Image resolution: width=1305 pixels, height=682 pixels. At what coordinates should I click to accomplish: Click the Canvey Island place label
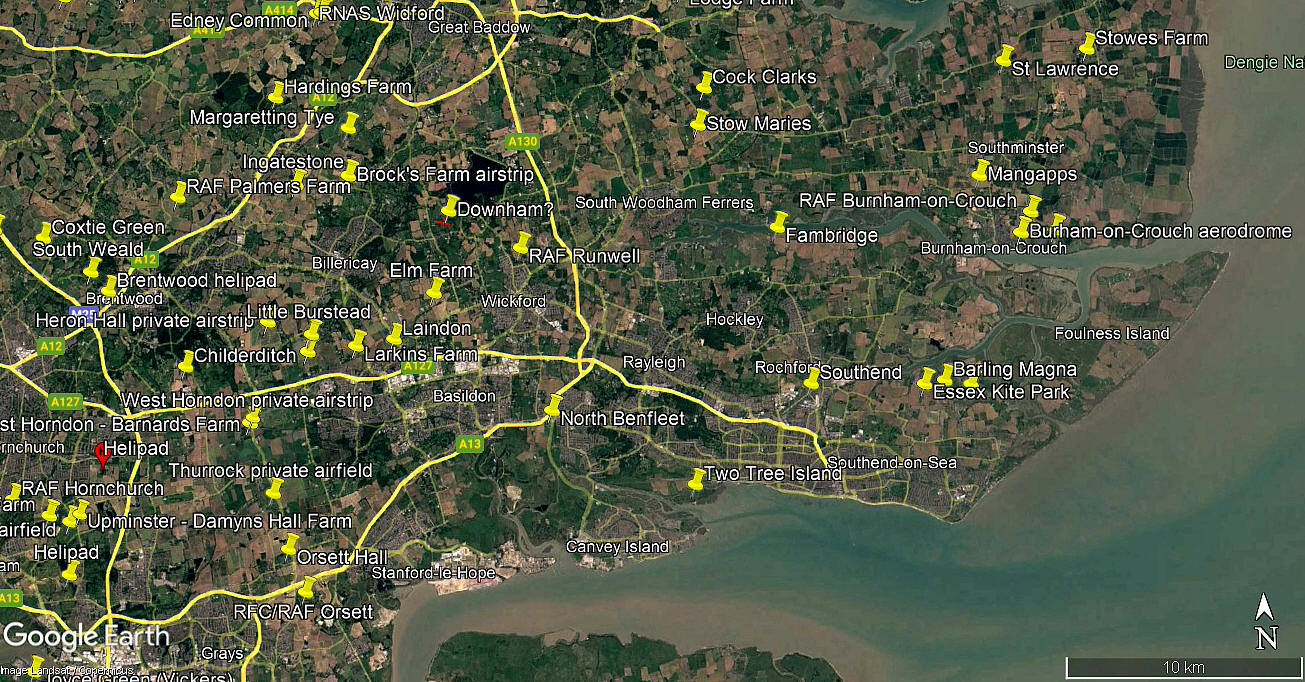[x=617, y=547]
